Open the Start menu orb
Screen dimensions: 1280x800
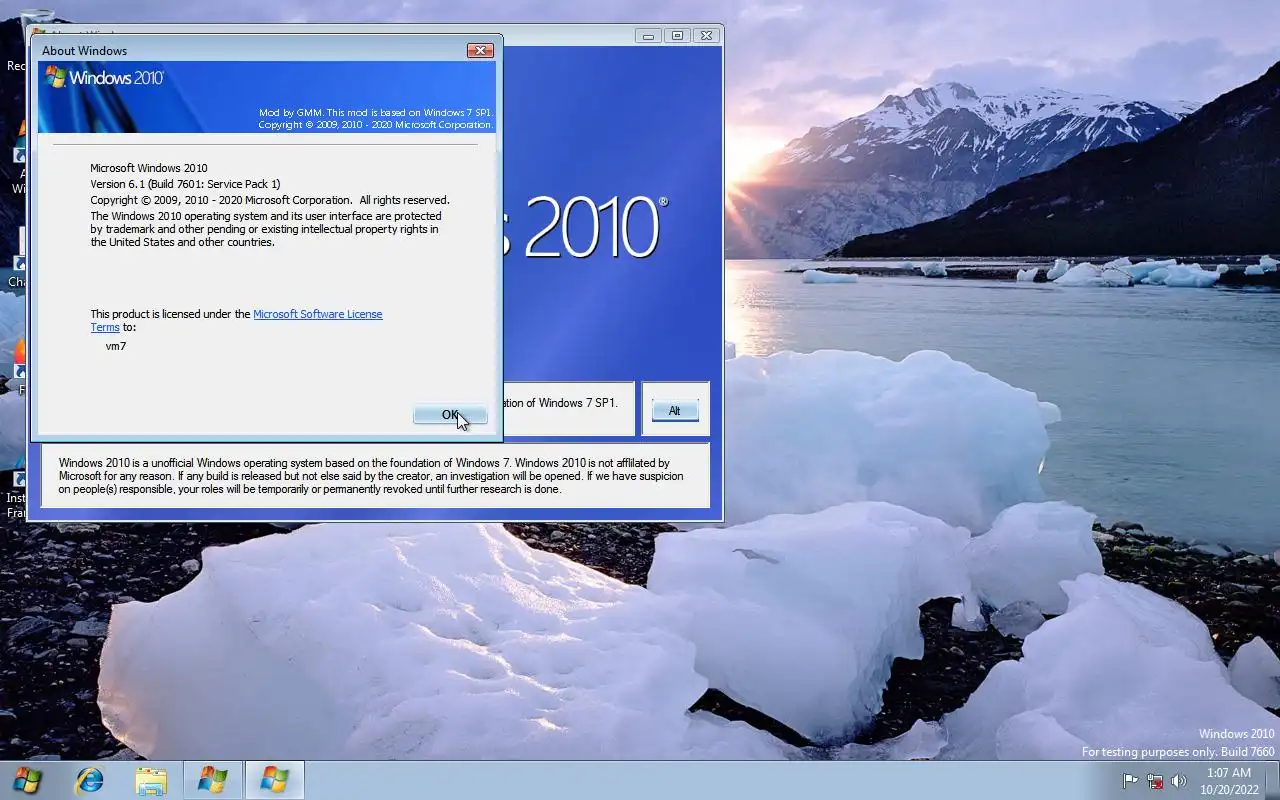coord(27,780)
